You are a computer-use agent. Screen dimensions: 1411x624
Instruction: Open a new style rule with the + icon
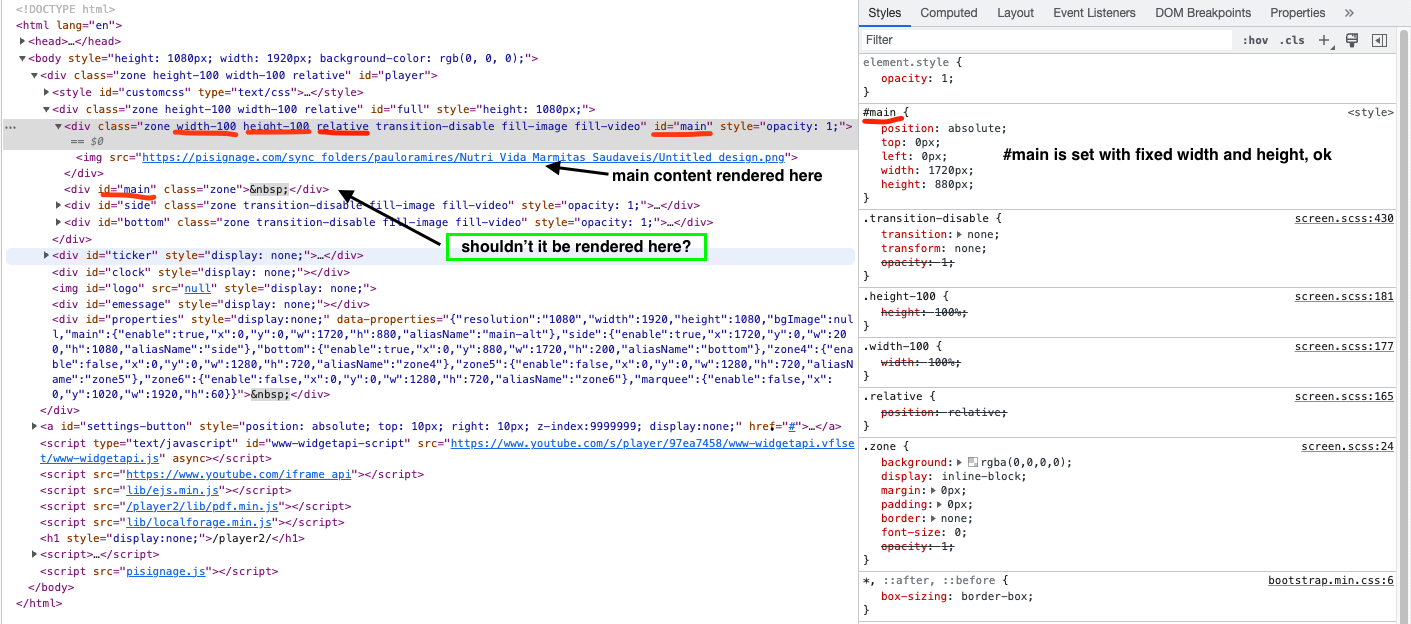pos(1324,40)
